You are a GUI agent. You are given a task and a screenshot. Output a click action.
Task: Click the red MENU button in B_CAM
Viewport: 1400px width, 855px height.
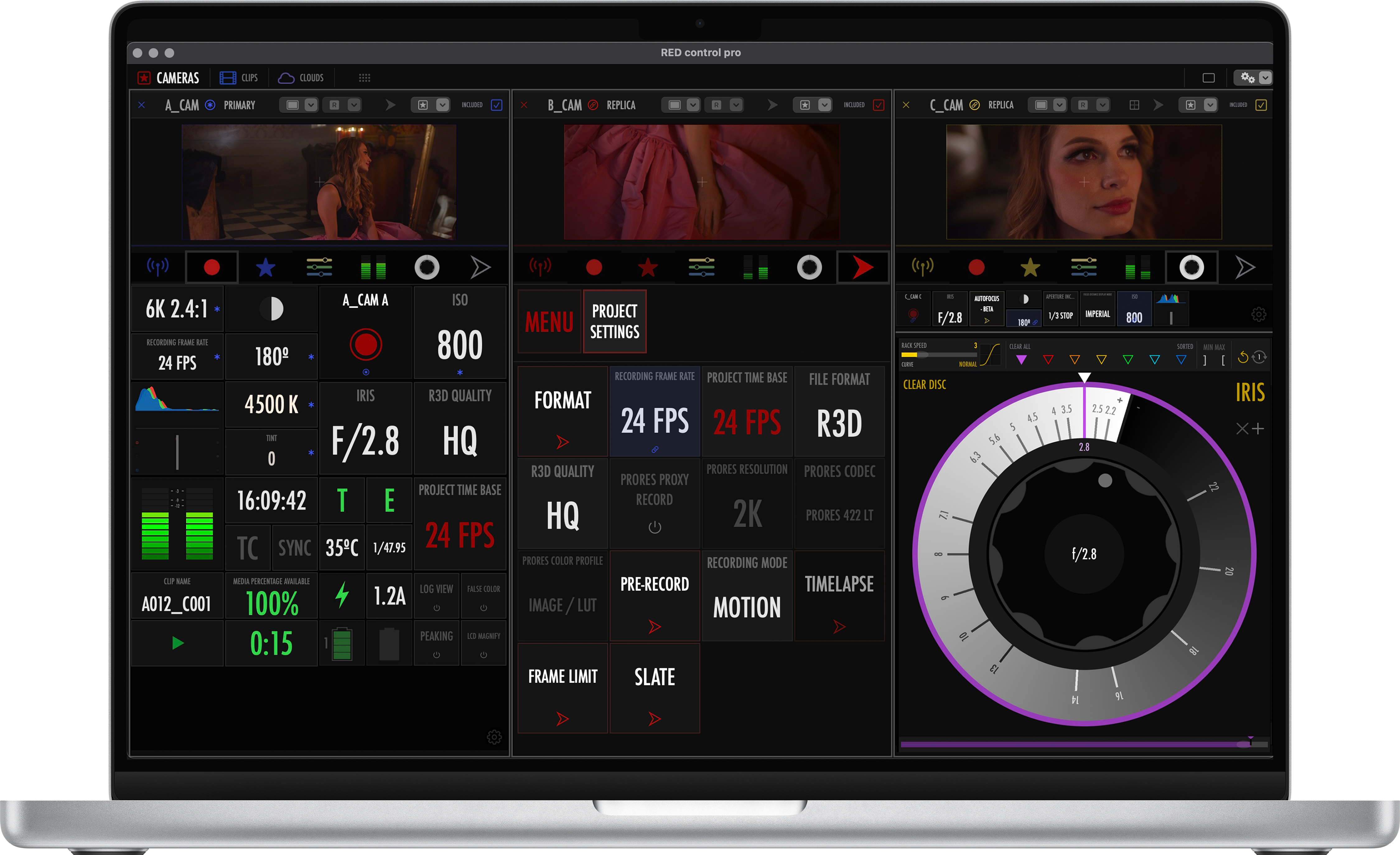pyautogui.click(x=549, y=321)
